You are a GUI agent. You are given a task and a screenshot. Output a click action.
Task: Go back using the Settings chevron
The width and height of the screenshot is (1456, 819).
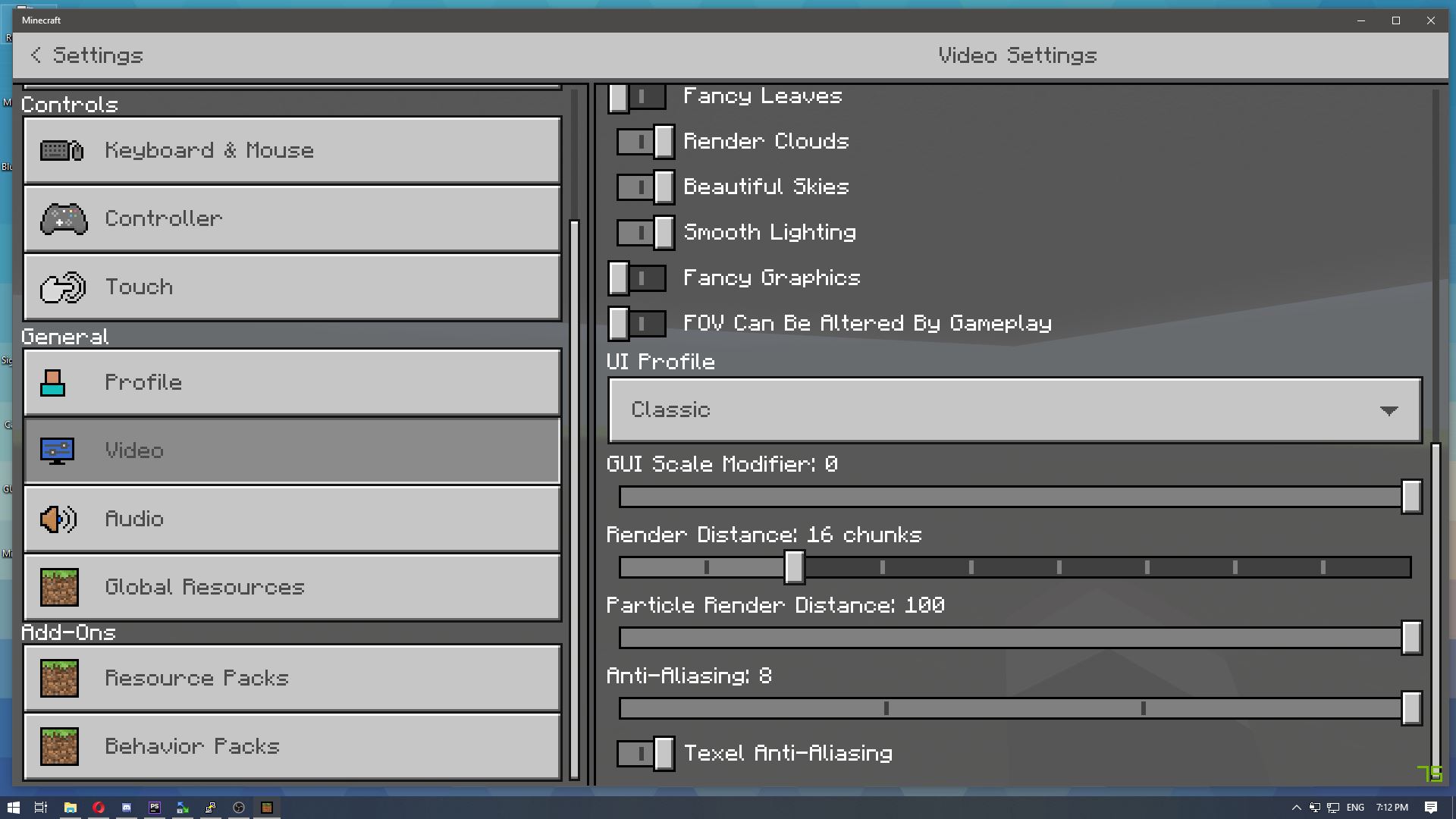pos(36,55)
